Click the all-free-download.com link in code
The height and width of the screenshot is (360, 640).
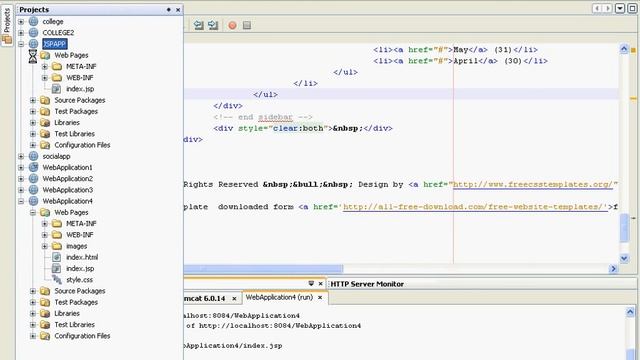pyautogui.click(x=475, y=207)
